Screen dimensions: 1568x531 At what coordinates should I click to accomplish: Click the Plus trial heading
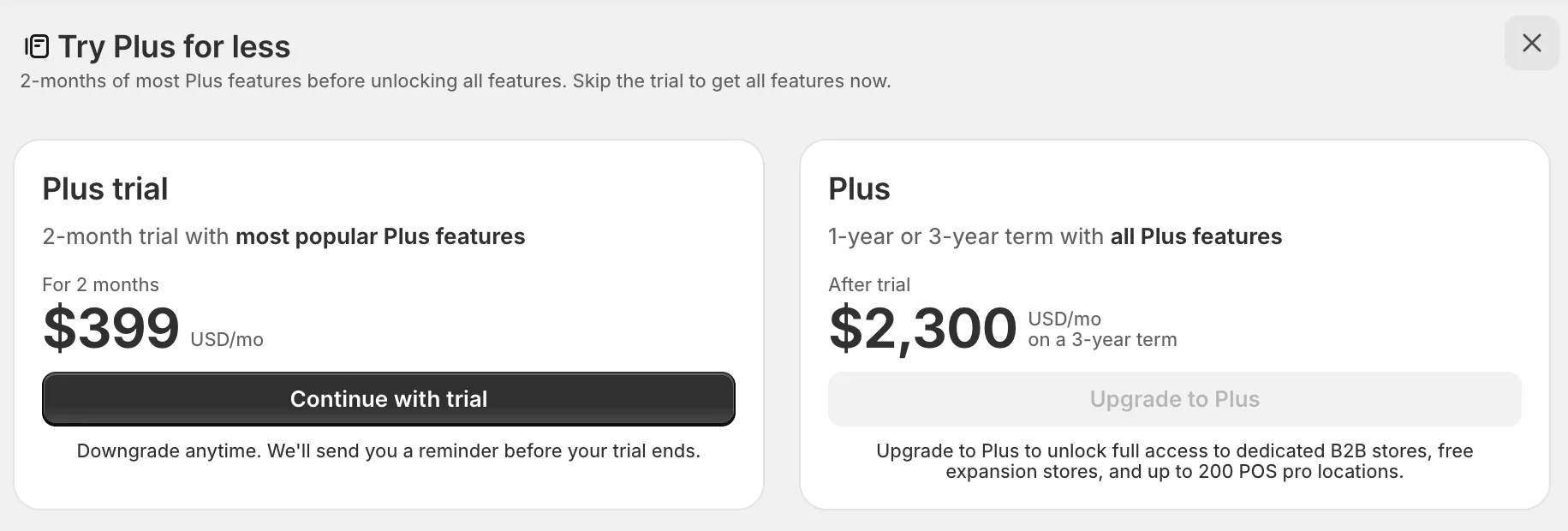coord(104,189)
